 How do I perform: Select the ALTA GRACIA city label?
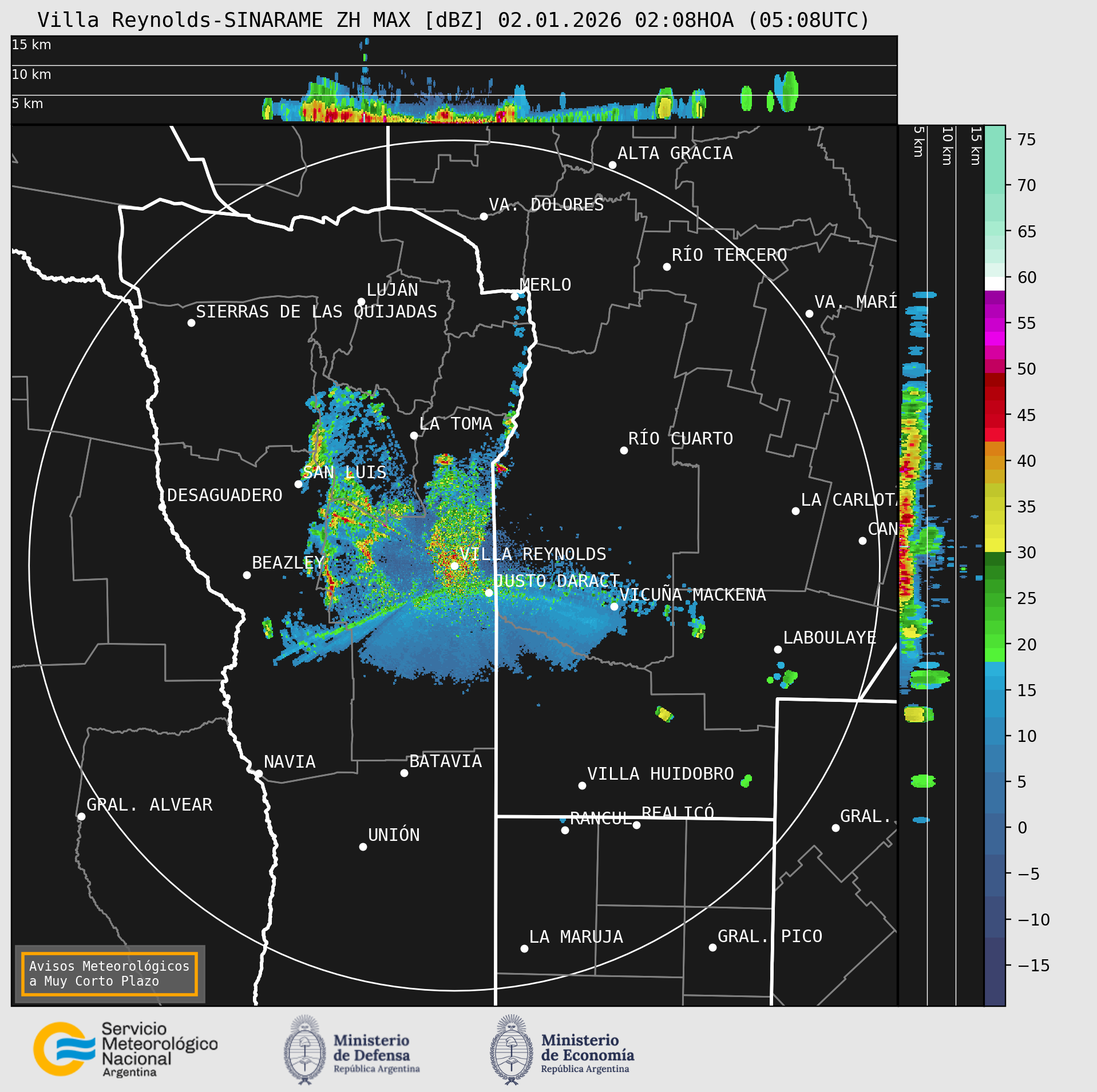pyautogui.click(x=675, y=153)
